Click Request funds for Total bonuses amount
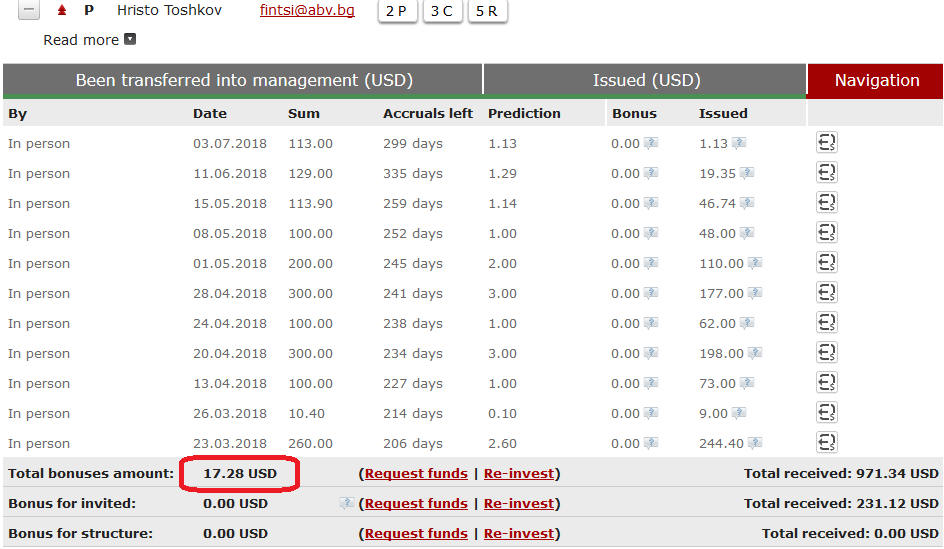This screenshot has width=944, height=549. [416, 474]
